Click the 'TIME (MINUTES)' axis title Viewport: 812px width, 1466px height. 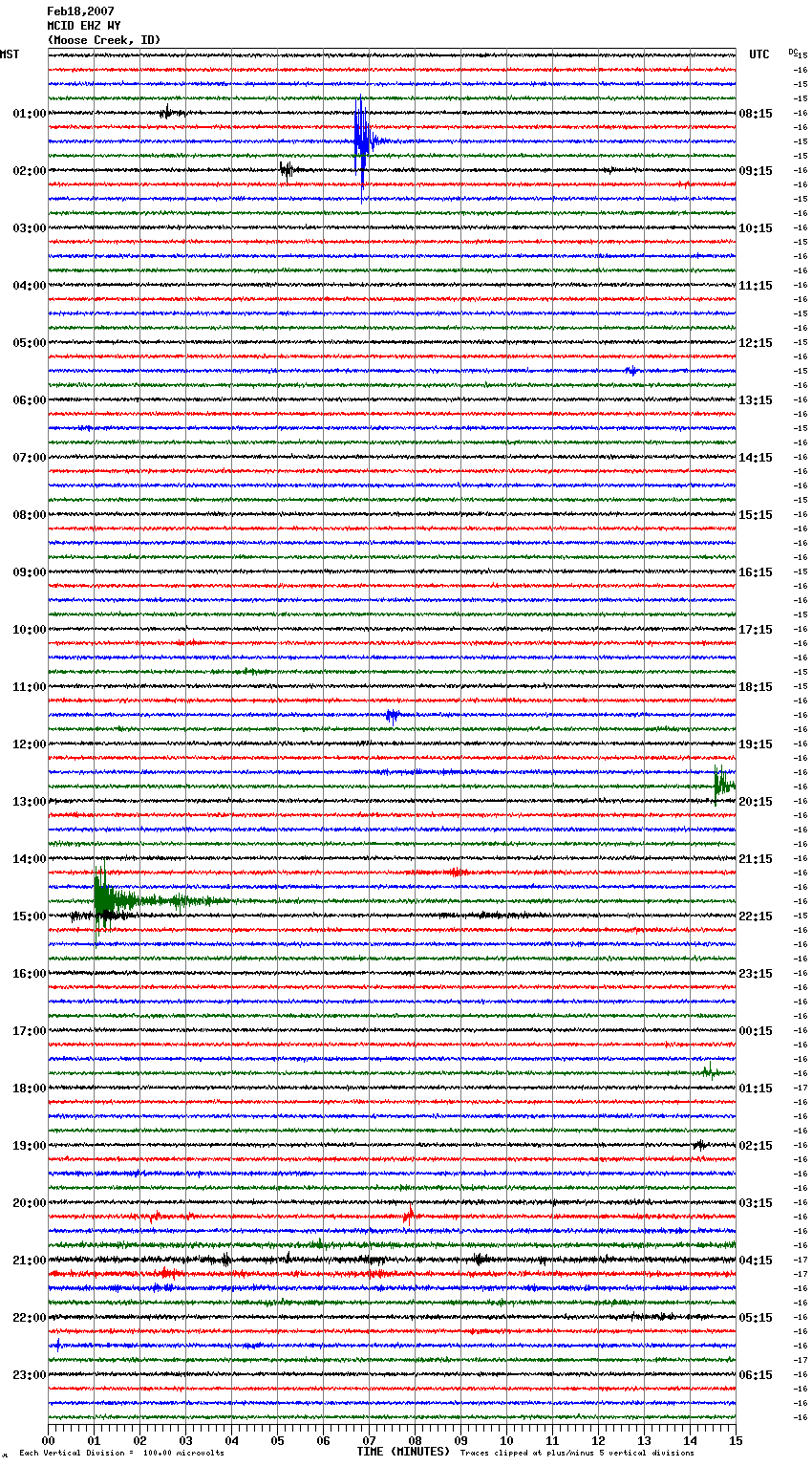(x=403, y=1452)
